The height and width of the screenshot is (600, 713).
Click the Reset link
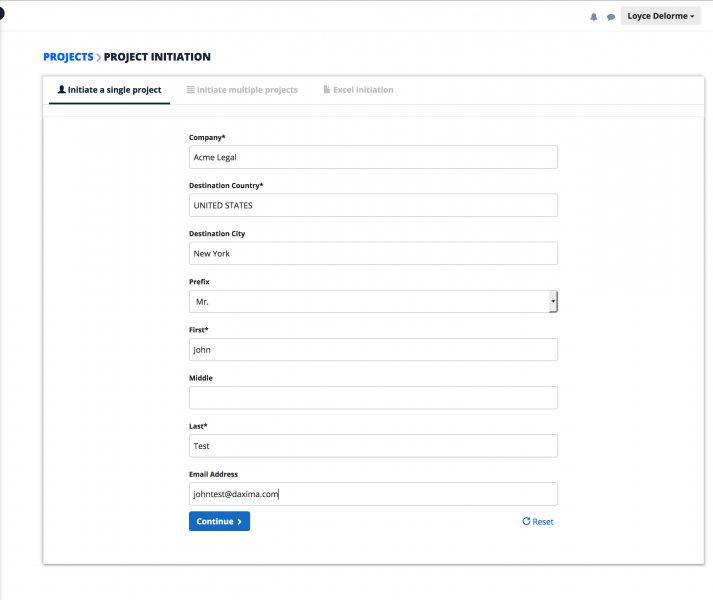[538, 521]
